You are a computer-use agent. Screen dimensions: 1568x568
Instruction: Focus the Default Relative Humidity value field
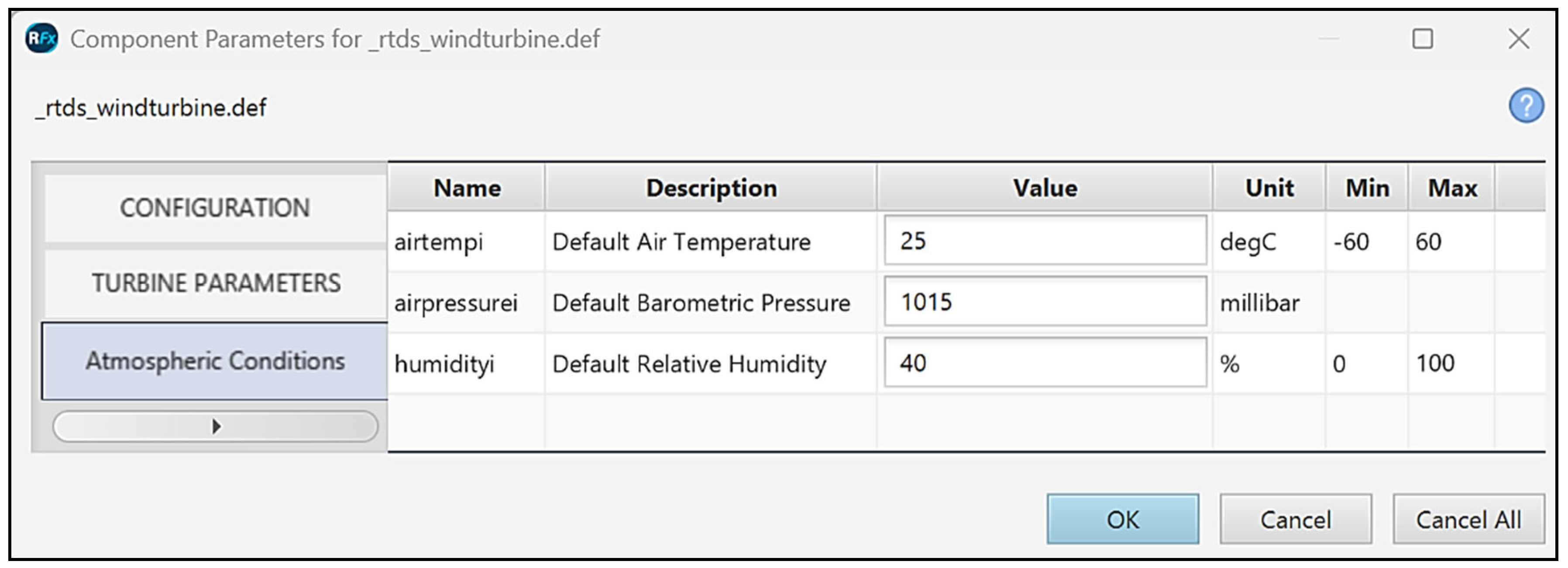[x=1045, y=363]
